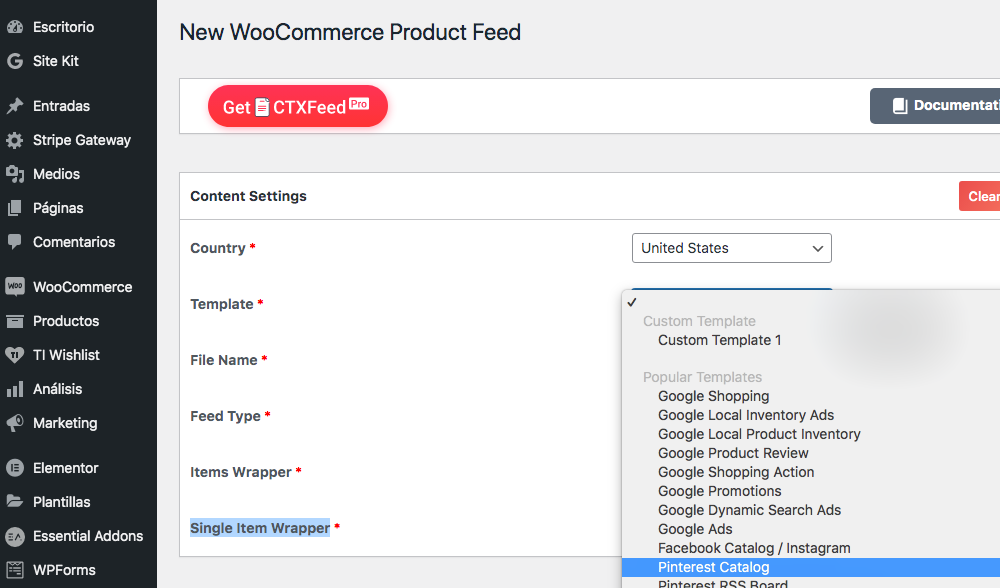Viewport: 1000px width, 588px height.
Task: Choose Google Shopping template
Action: click(714, 396)
